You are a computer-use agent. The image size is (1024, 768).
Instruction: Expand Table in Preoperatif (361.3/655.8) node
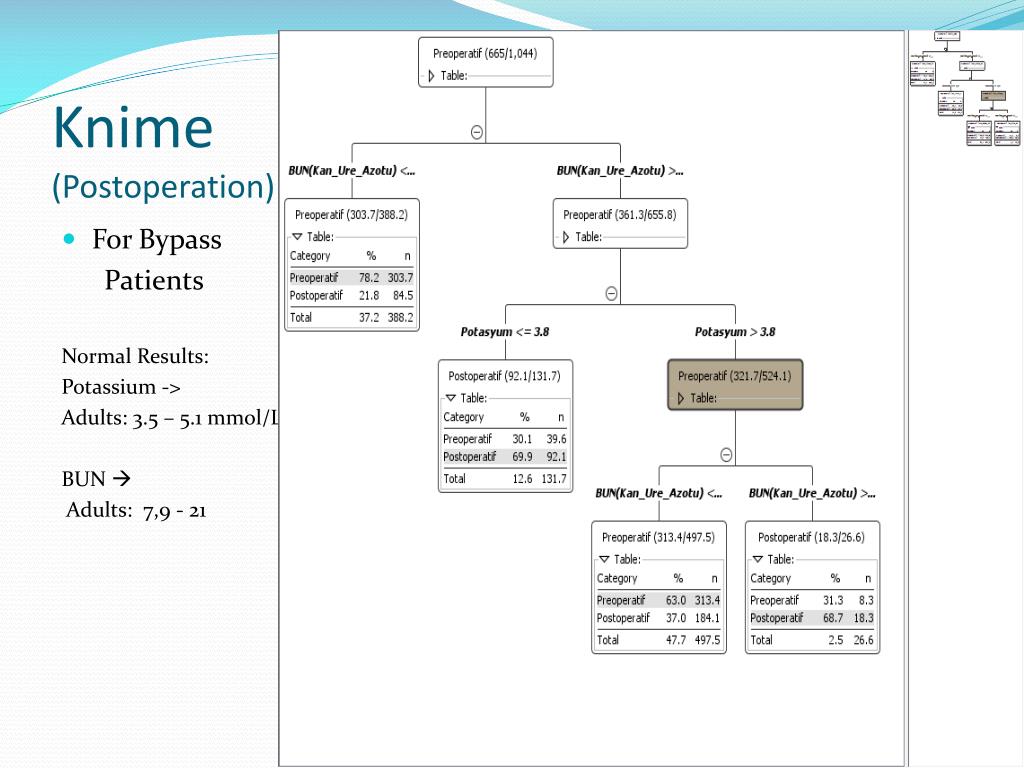566,237
